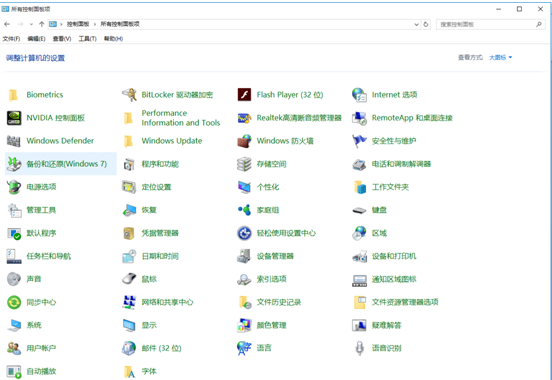The width and height of the screenshot is (552, 380).
Task: Open the 疑难解答 link
Action: 387,325
